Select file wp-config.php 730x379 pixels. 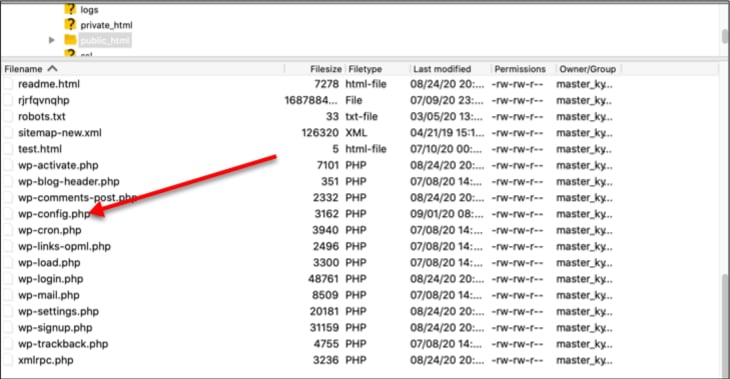click(x=54, y=214)
